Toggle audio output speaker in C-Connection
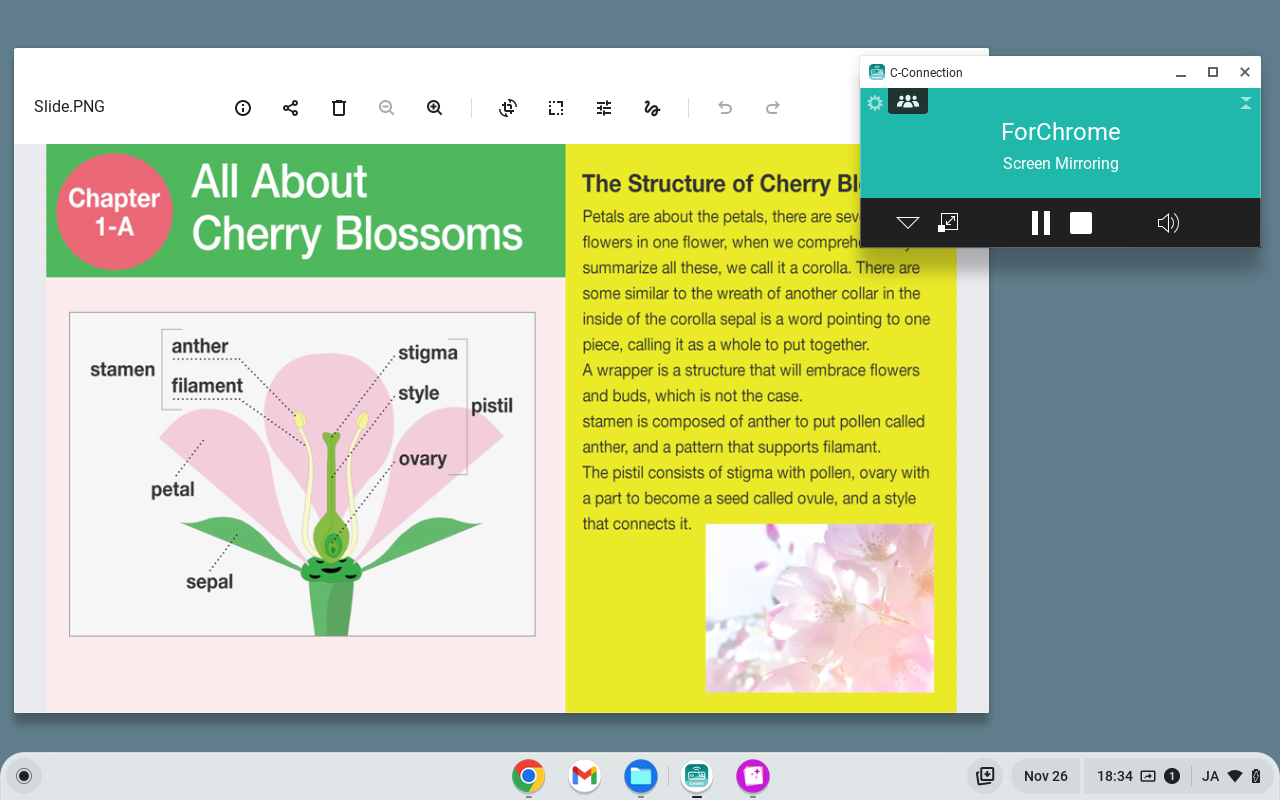The image size is (1280, 800). (x=1168, y=223)
